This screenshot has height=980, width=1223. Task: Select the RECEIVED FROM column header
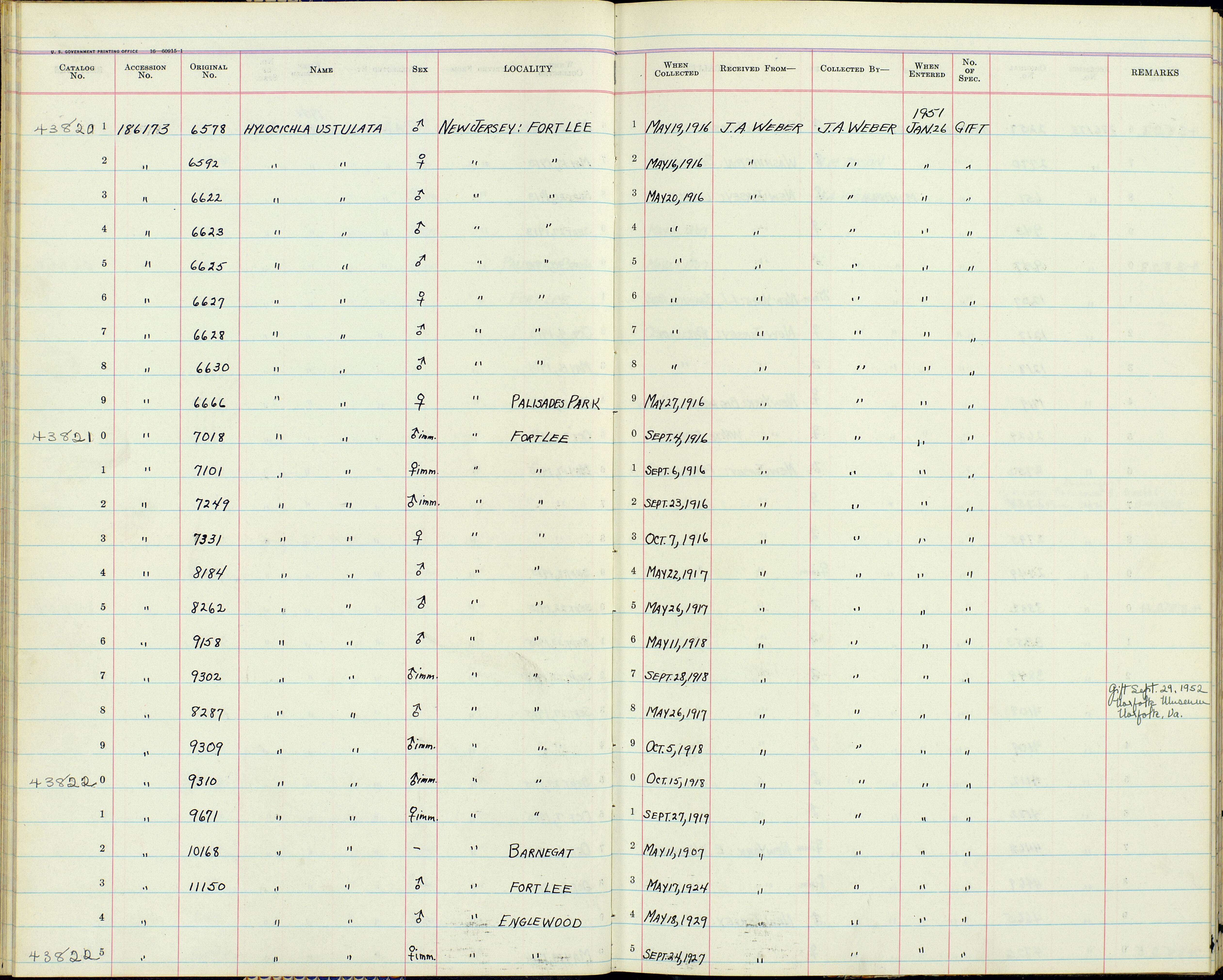click(x=758, y=69)
